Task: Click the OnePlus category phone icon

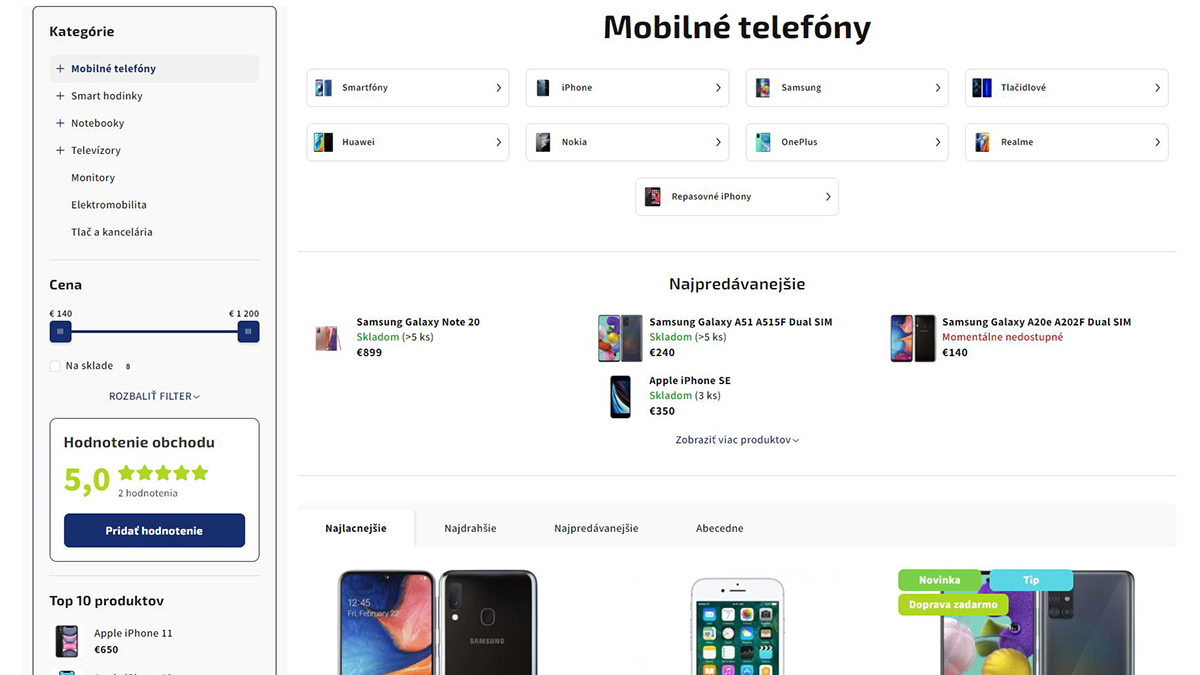Action: [763, 142]
